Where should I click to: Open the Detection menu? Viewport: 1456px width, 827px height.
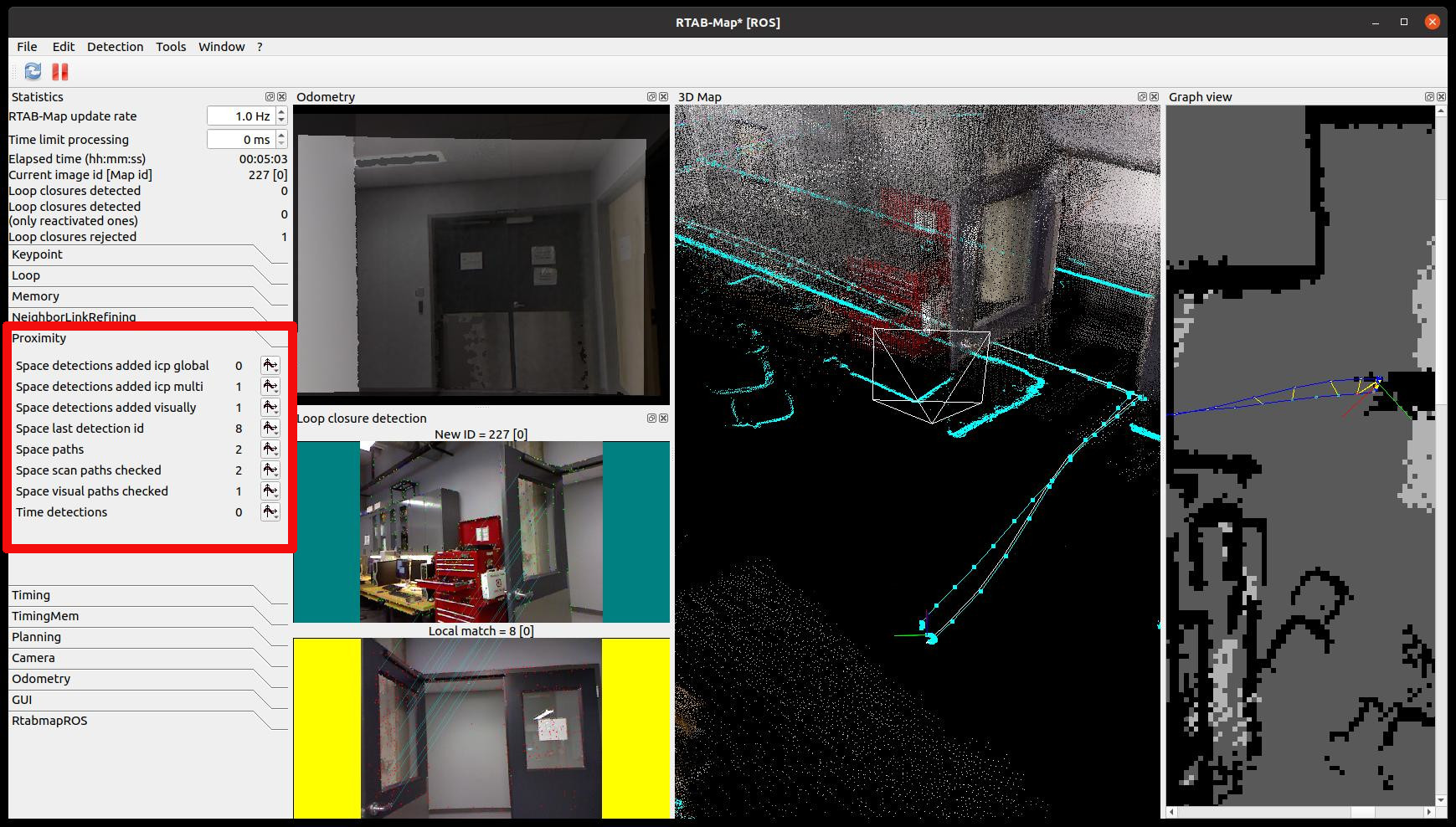pyautogui.click(x=115, y=47)
